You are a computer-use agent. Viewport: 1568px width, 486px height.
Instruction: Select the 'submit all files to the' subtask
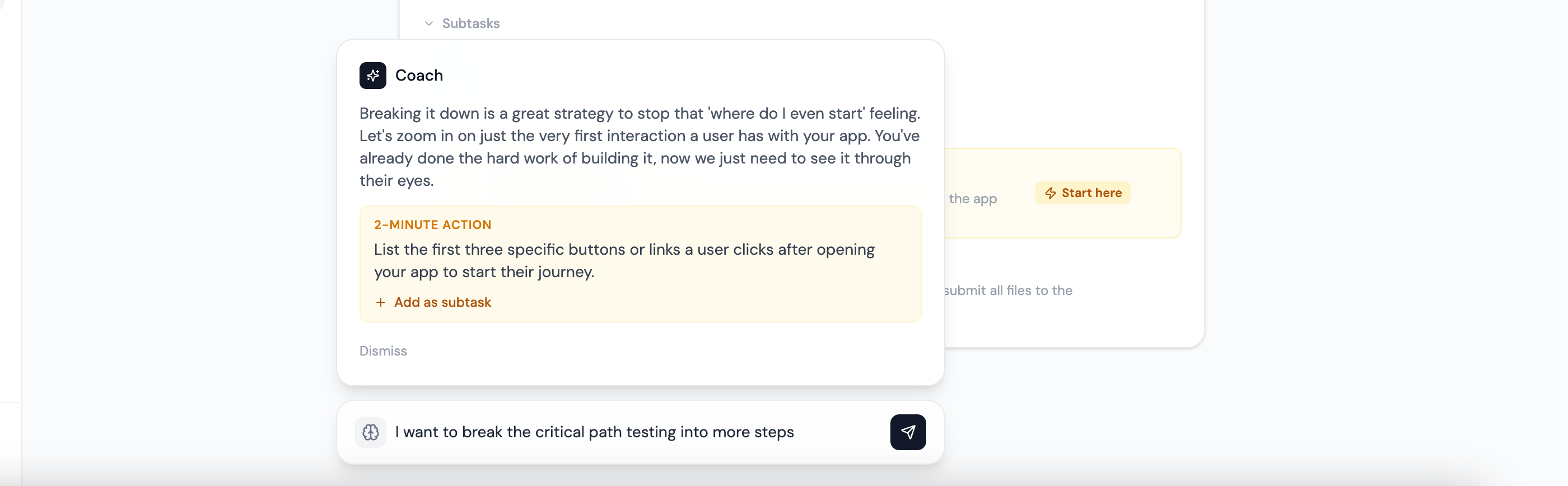[1008, 291]
